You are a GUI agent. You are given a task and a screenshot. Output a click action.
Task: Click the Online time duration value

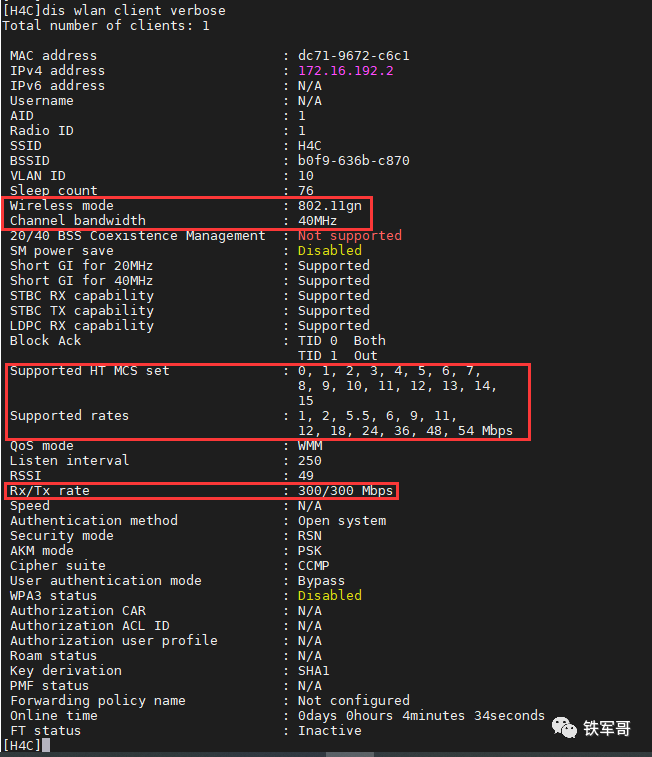pos(421,716)
